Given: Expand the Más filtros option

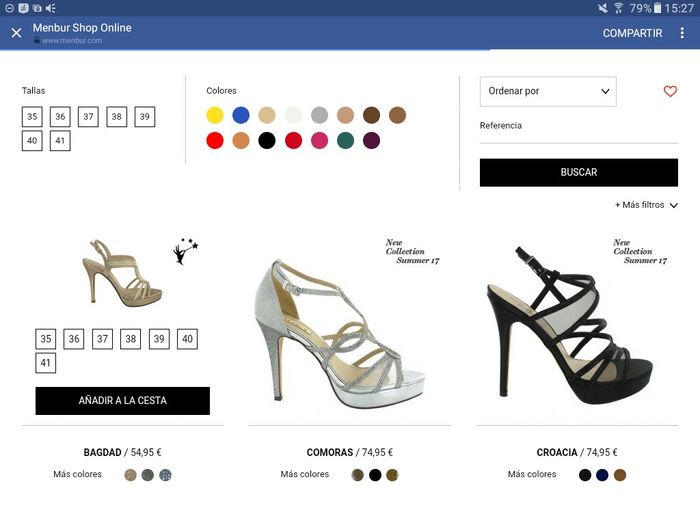Looking at the screenshot, I should (646, 205).
